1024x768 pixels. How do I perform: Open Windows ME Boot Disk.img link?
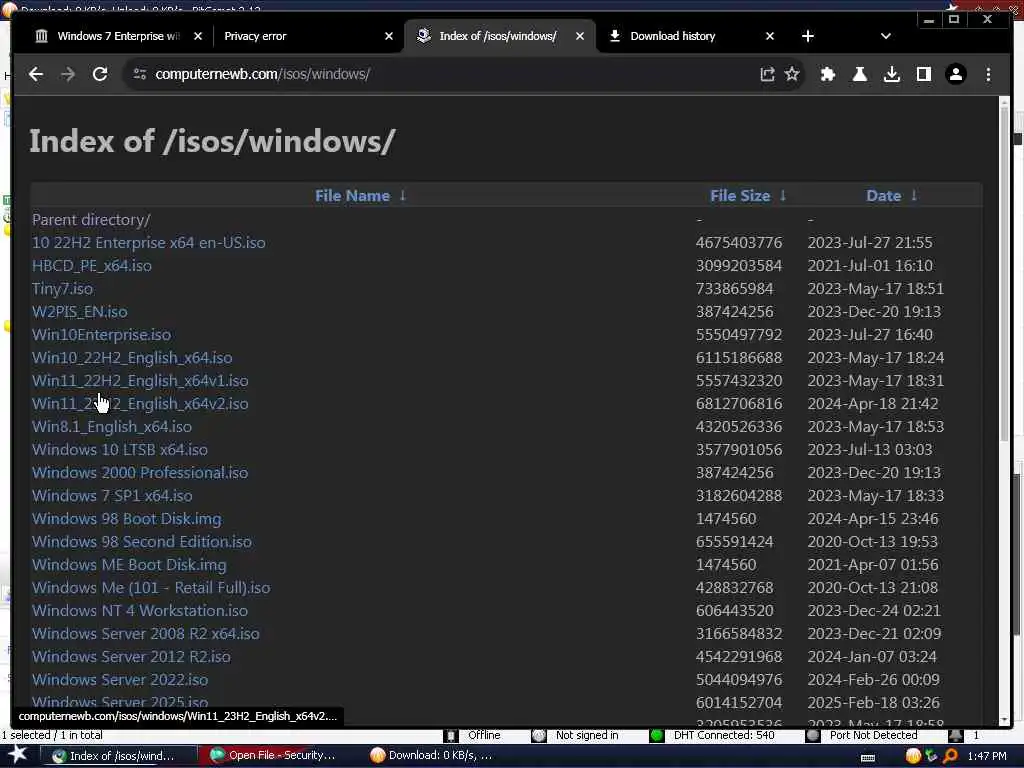pyautogui.click(x=129, y=565)
